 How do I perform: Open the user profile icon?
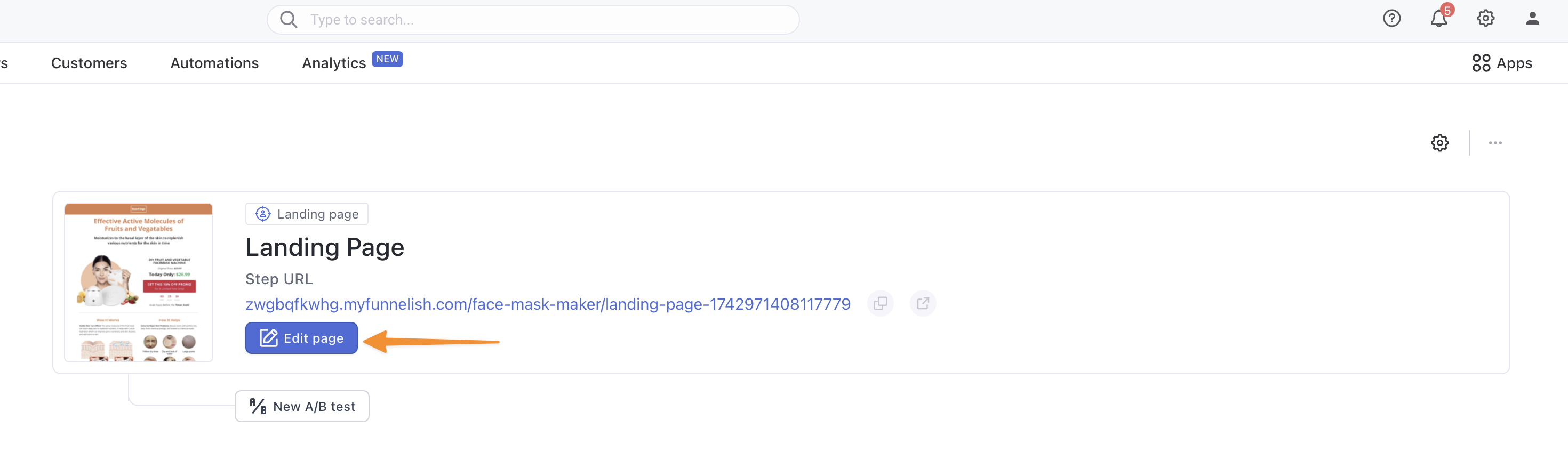click(x=1532, y=18)
